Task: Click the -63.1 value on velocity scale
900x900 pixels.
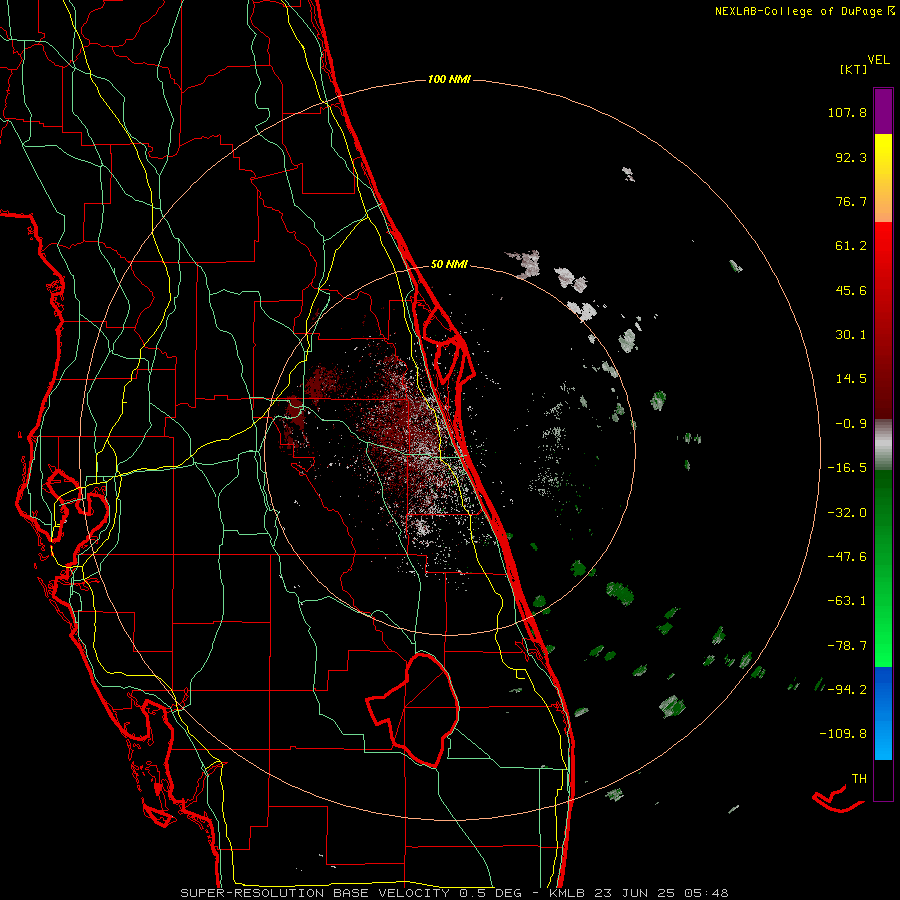Action: pos(847,601)
